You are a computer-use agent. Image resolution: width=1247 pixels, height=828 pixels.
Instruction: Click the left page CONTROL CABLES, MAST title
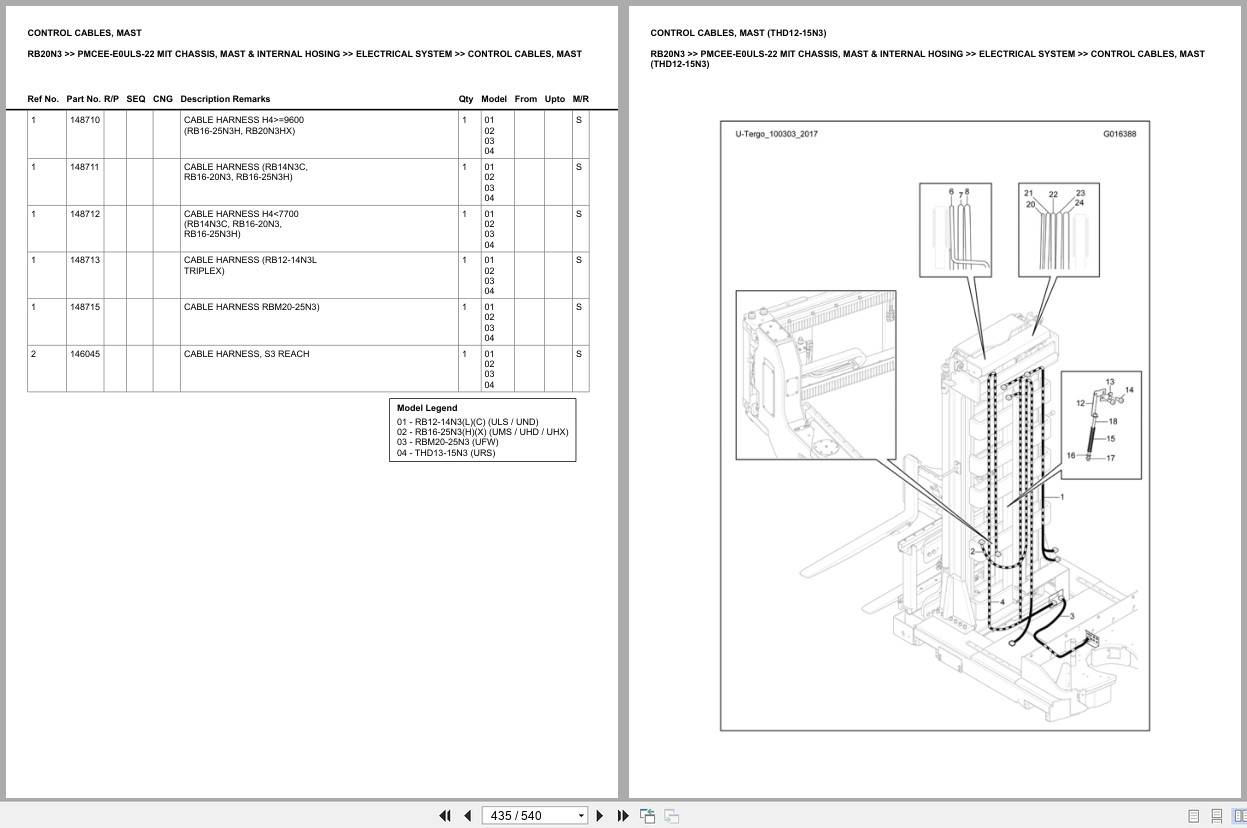coord(85,33)
